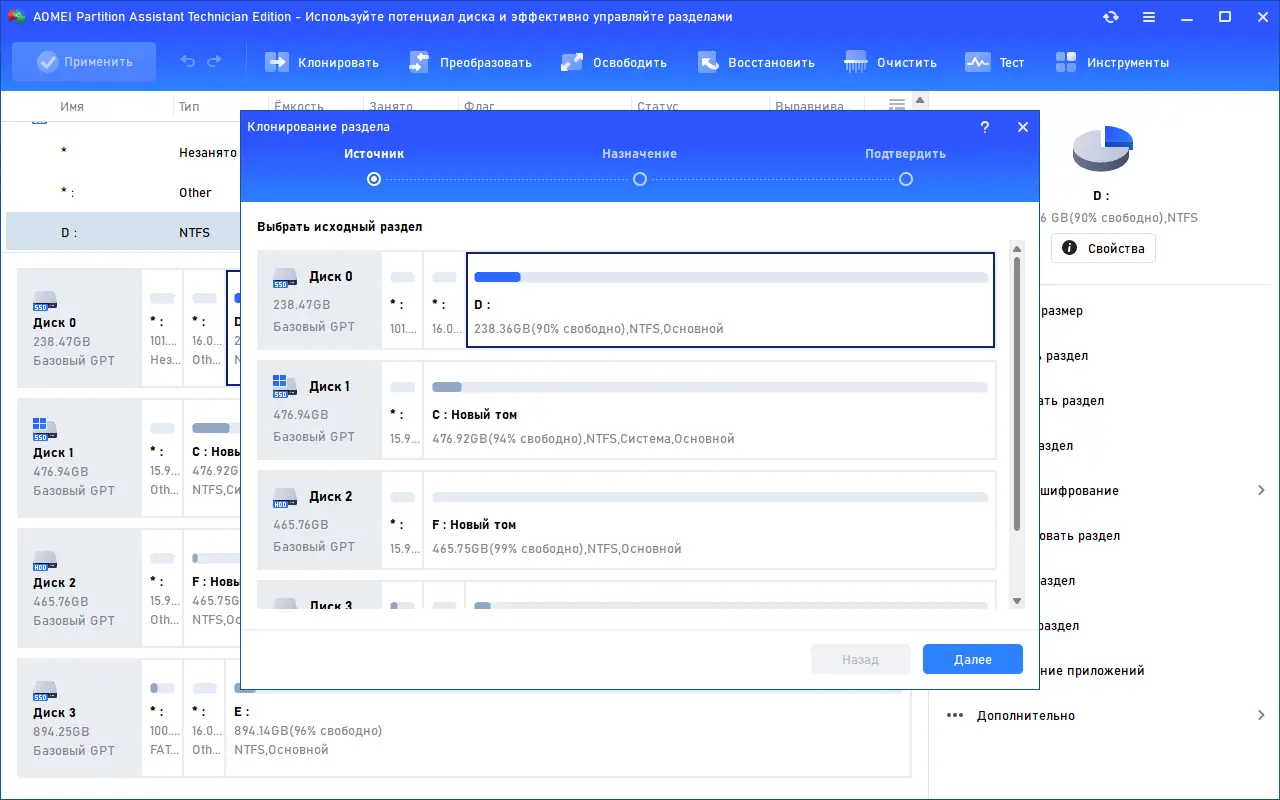Select the D: NTFS row in the partition list
This screenshot has height=800, width=1280.
click(124, 233)
